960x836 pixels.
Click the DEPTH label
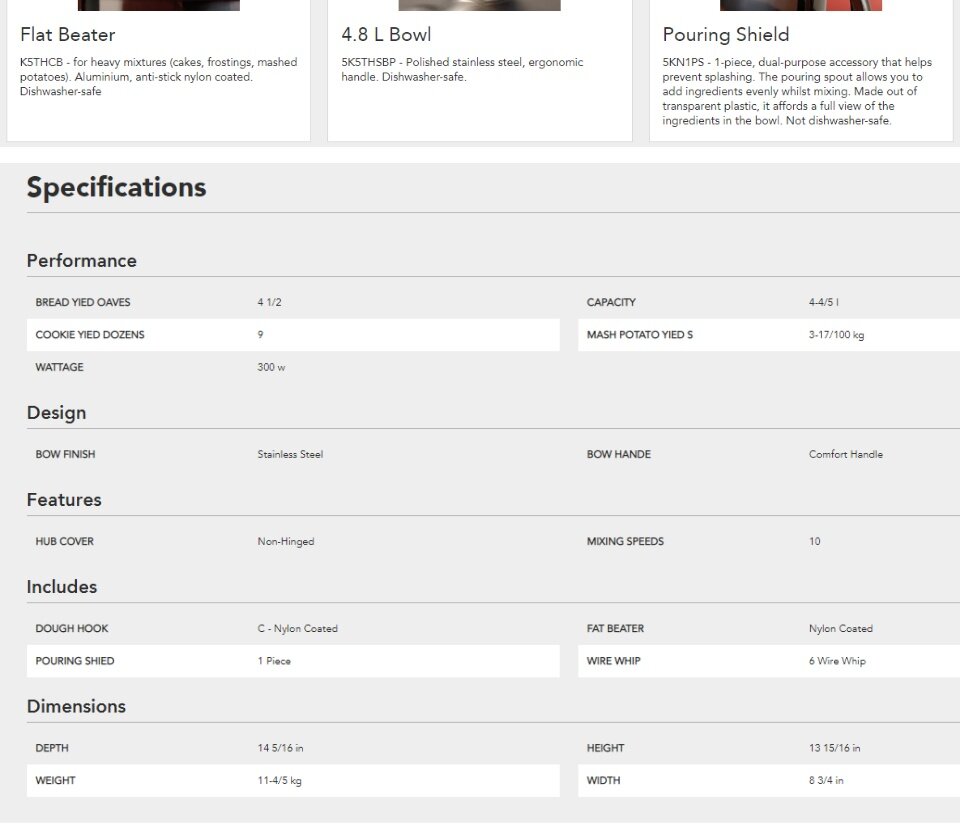point(52,747)
